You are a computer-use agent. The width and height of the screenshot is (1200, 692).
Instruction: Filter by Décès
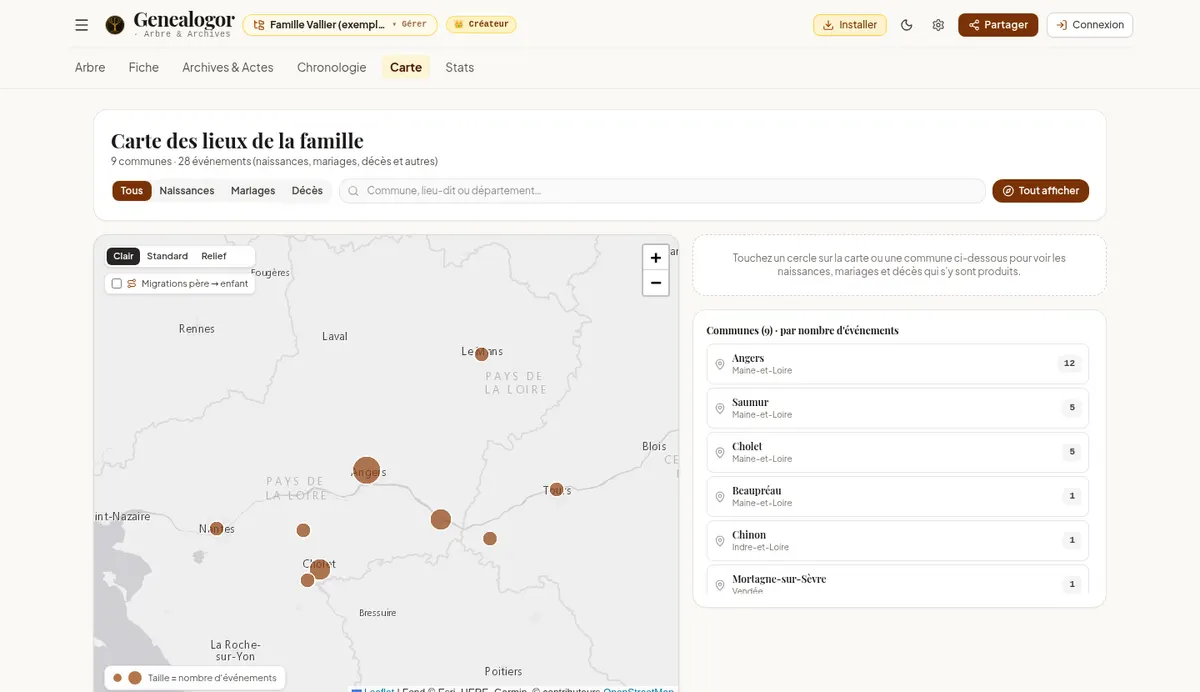coord(307,191)
